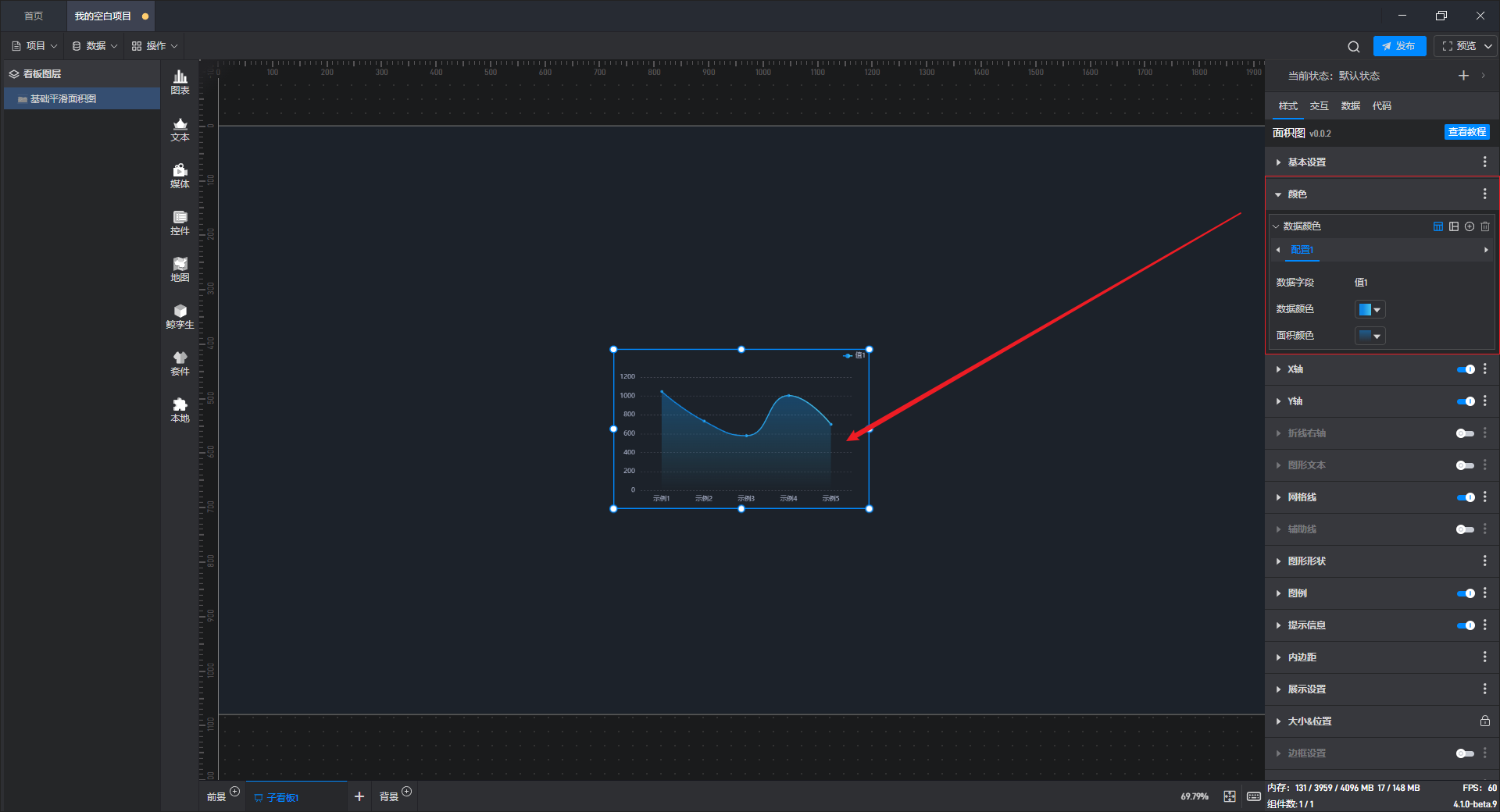This screenshot has width=1500, height=812.
Task: Toggle the Y轴 switch off
Action: [1466, 401]
